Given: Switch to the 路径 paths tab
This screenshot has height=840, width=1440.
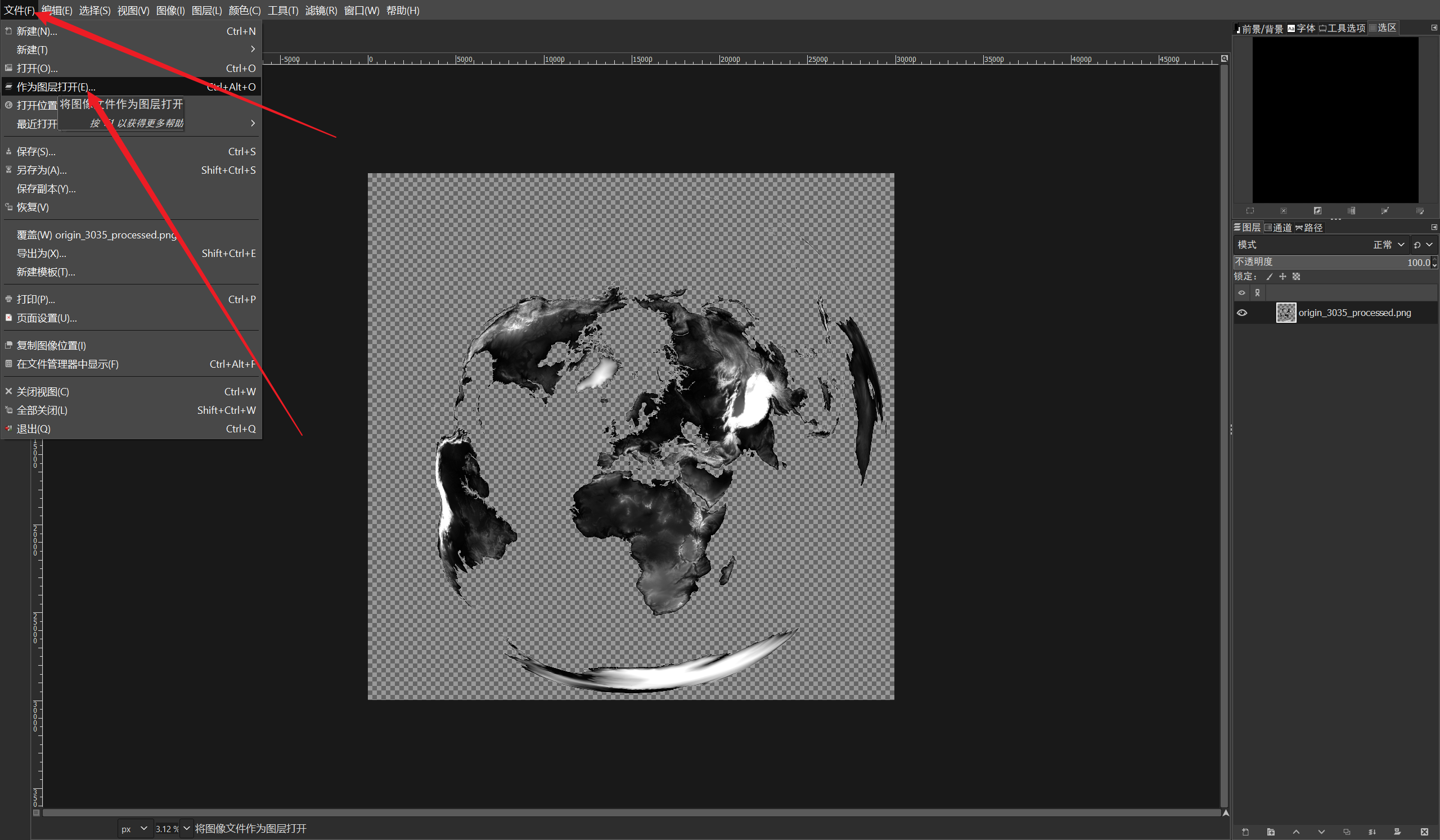Looking at the screenshot, I should (1309, 227).
